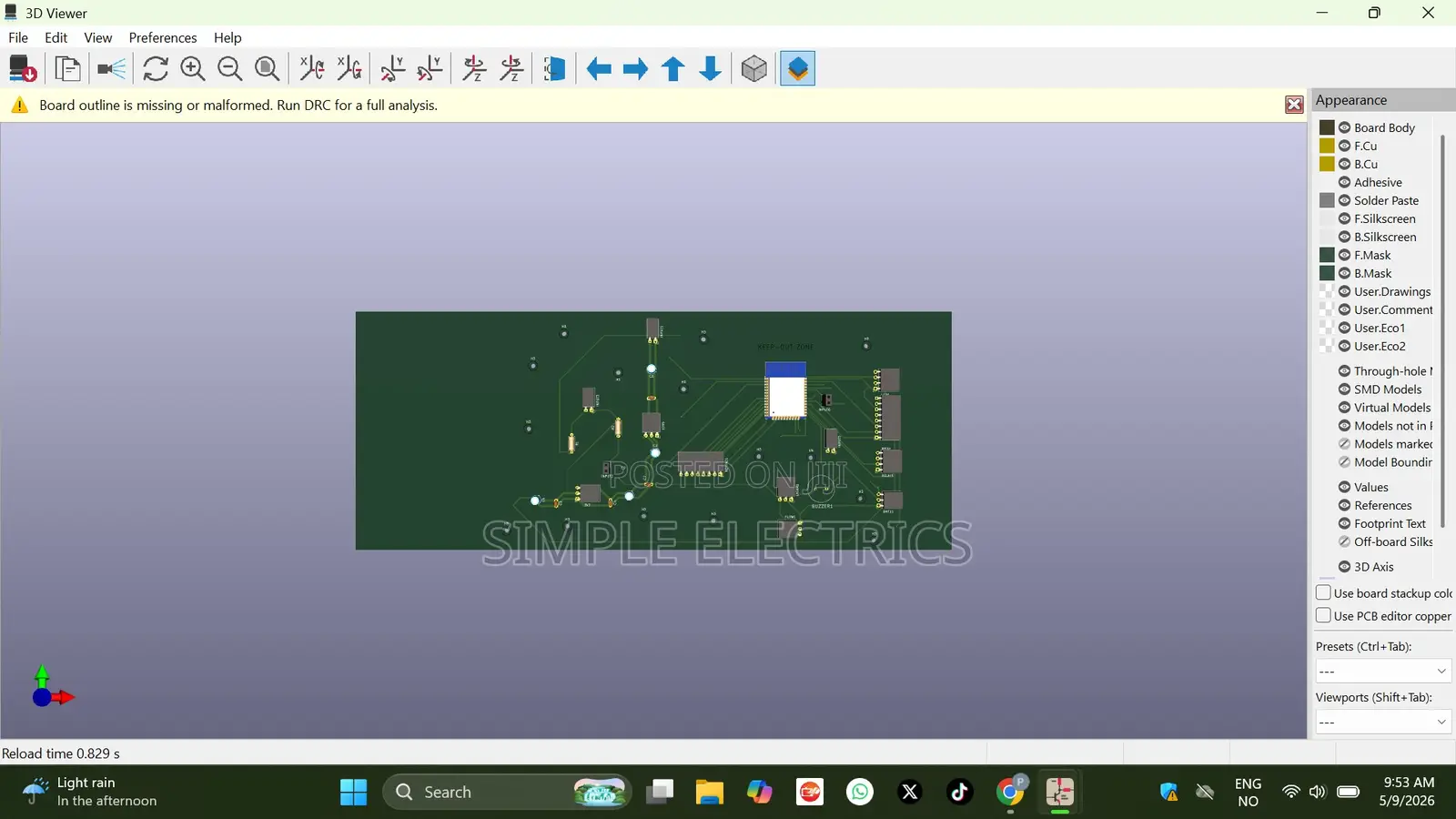Viewport: 1456px width, 819px height.
Task: Move board up with blue arrow
Action: 673,69
